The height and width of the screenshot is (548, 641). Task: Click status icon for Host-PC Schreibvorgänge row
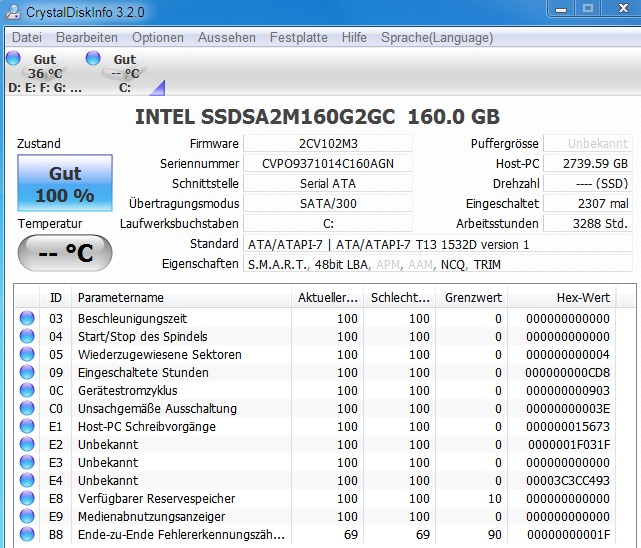27,426
